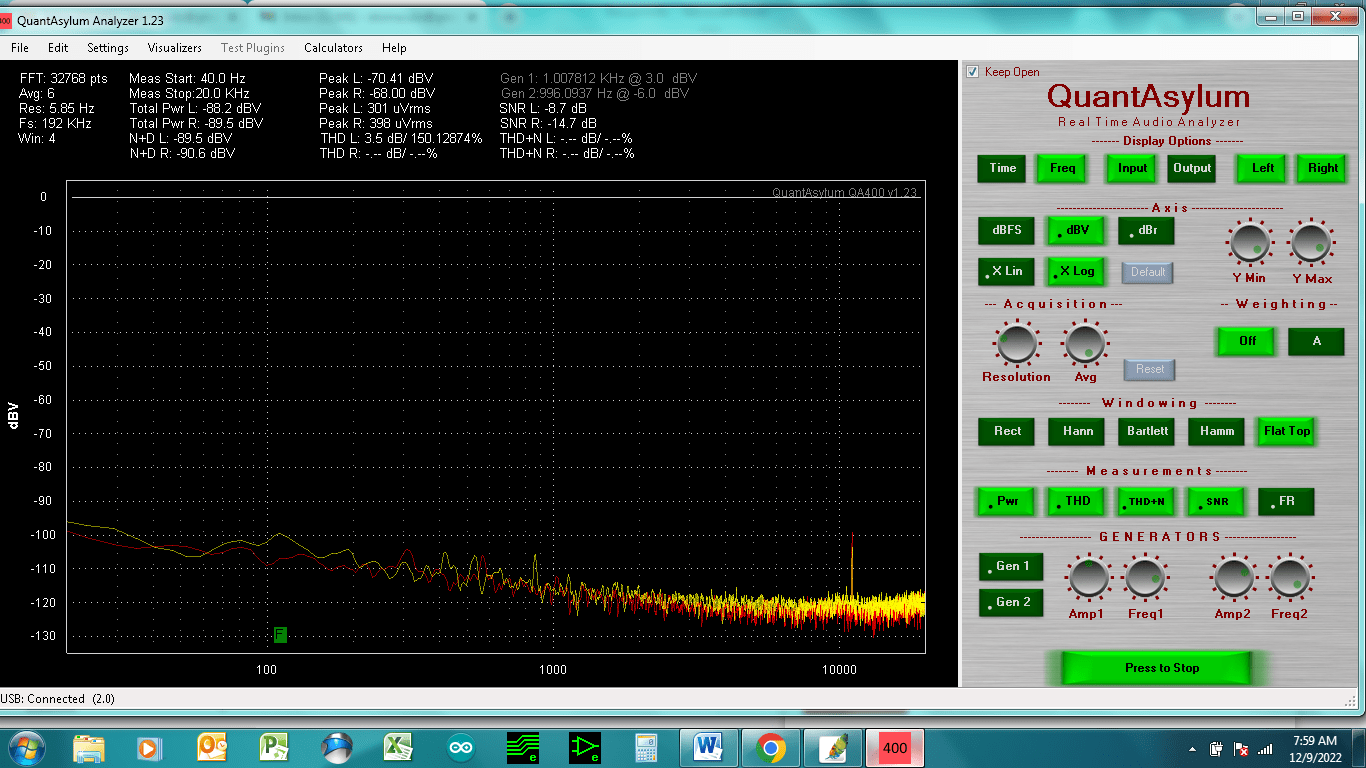This screenshot has height=768, width=1366.
Task: Open Microsoft Project taskbar icon
Action: (274, 748)
